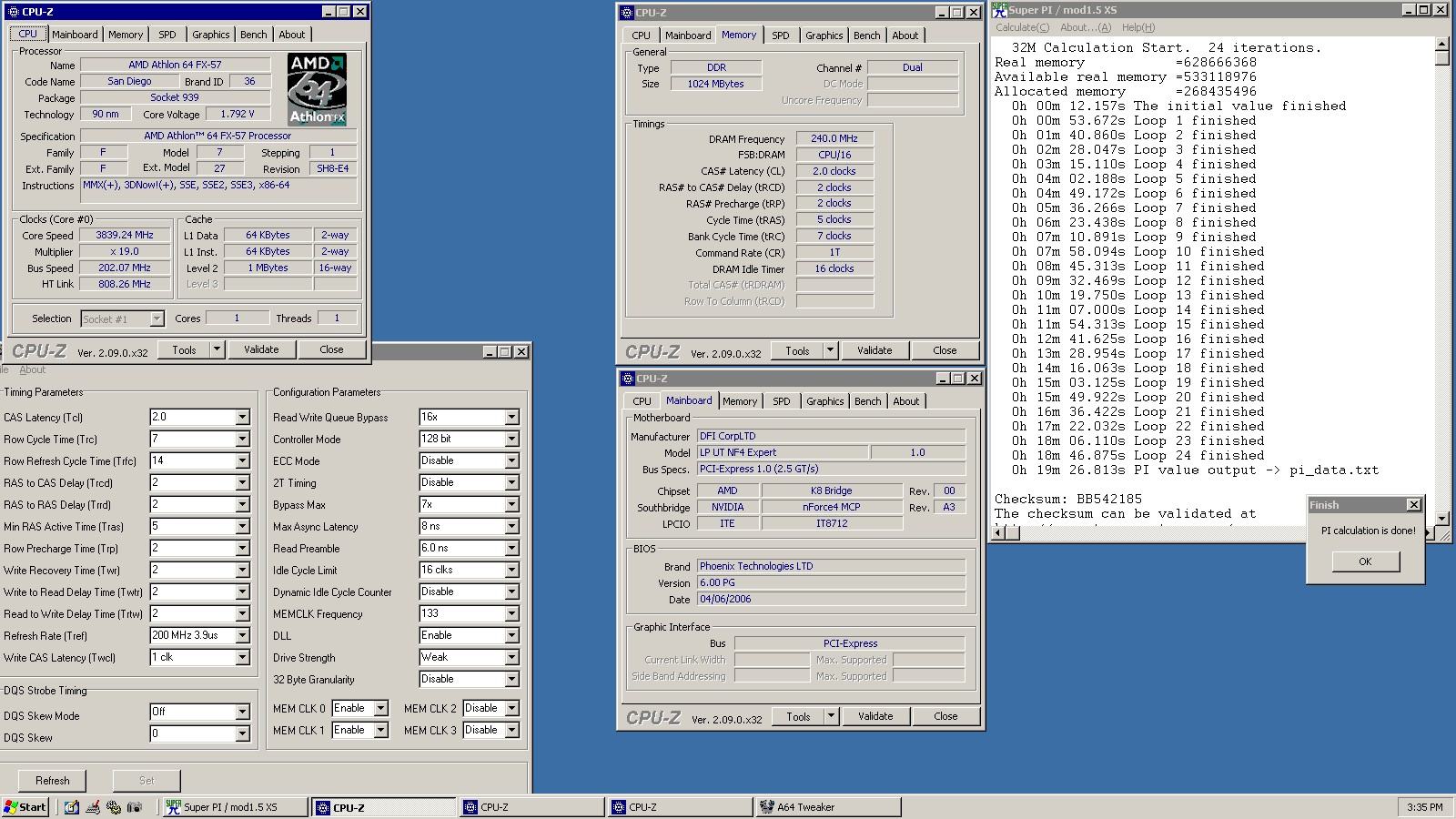Viewport: 1456px width, 819px height.
Task: Expand the DQS Skew Mode dropdown
Action: point(242,712)
